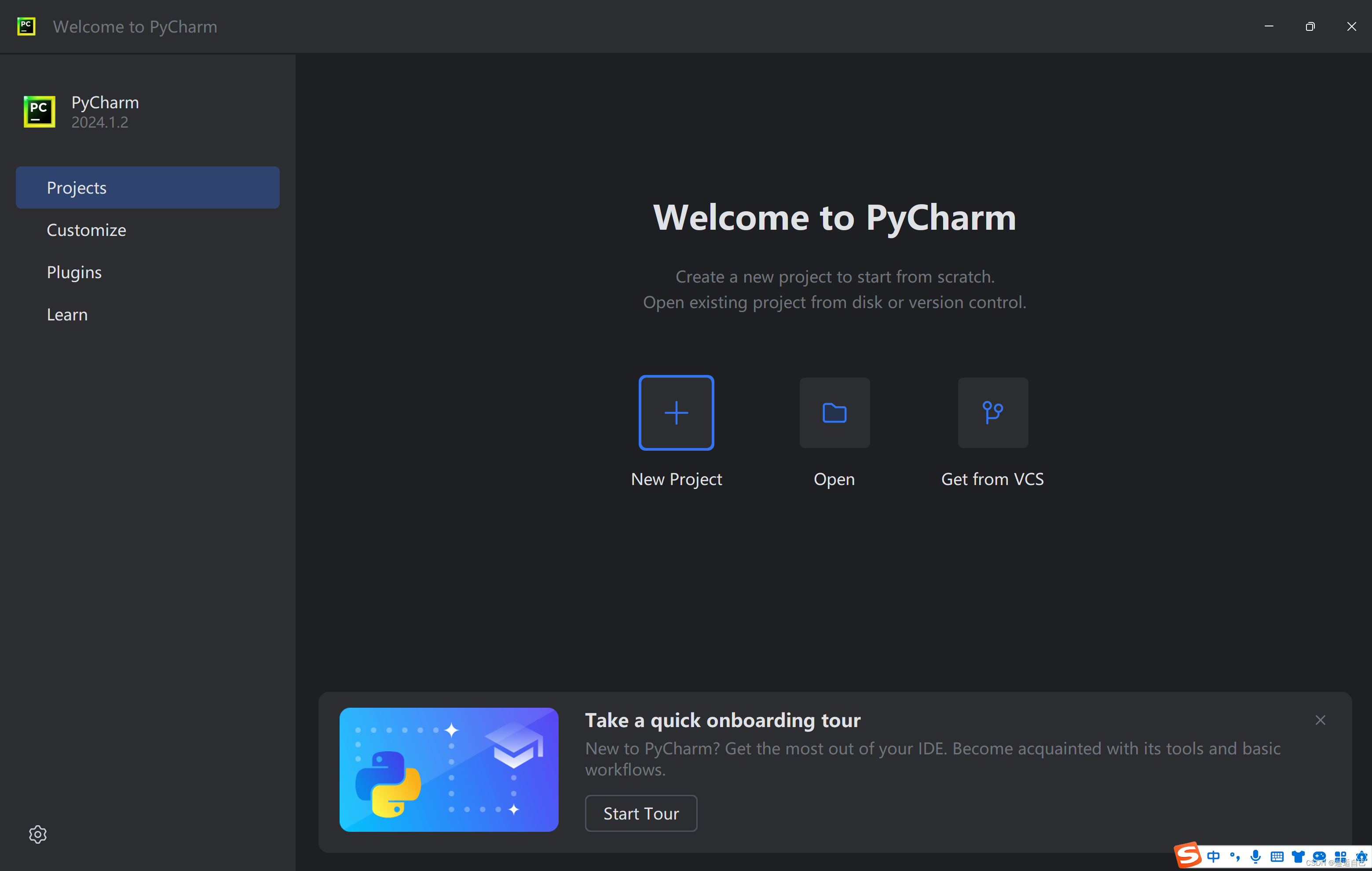Toggle Chinese/English input mode
The width and height of the screenshot is (1372, 871).
click(x=1214, y=857)
